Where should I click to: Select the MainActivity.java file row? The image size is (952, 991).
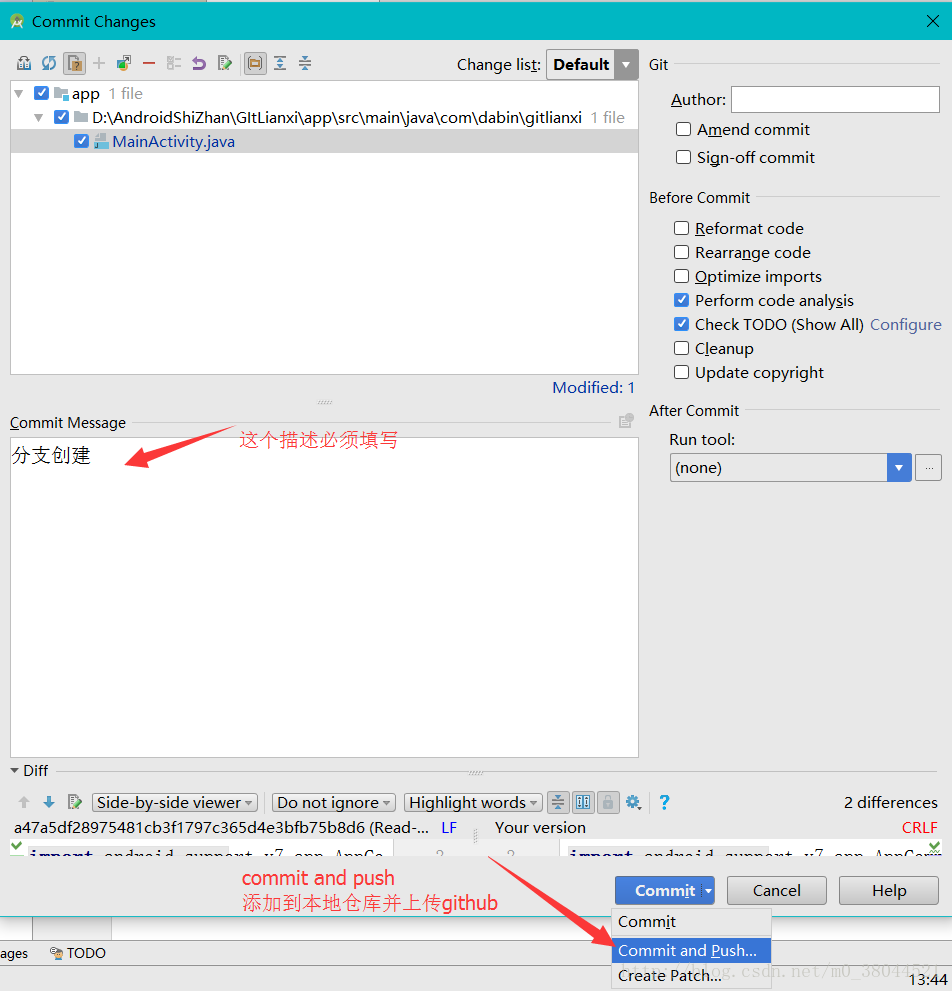[x=324, y=141]
